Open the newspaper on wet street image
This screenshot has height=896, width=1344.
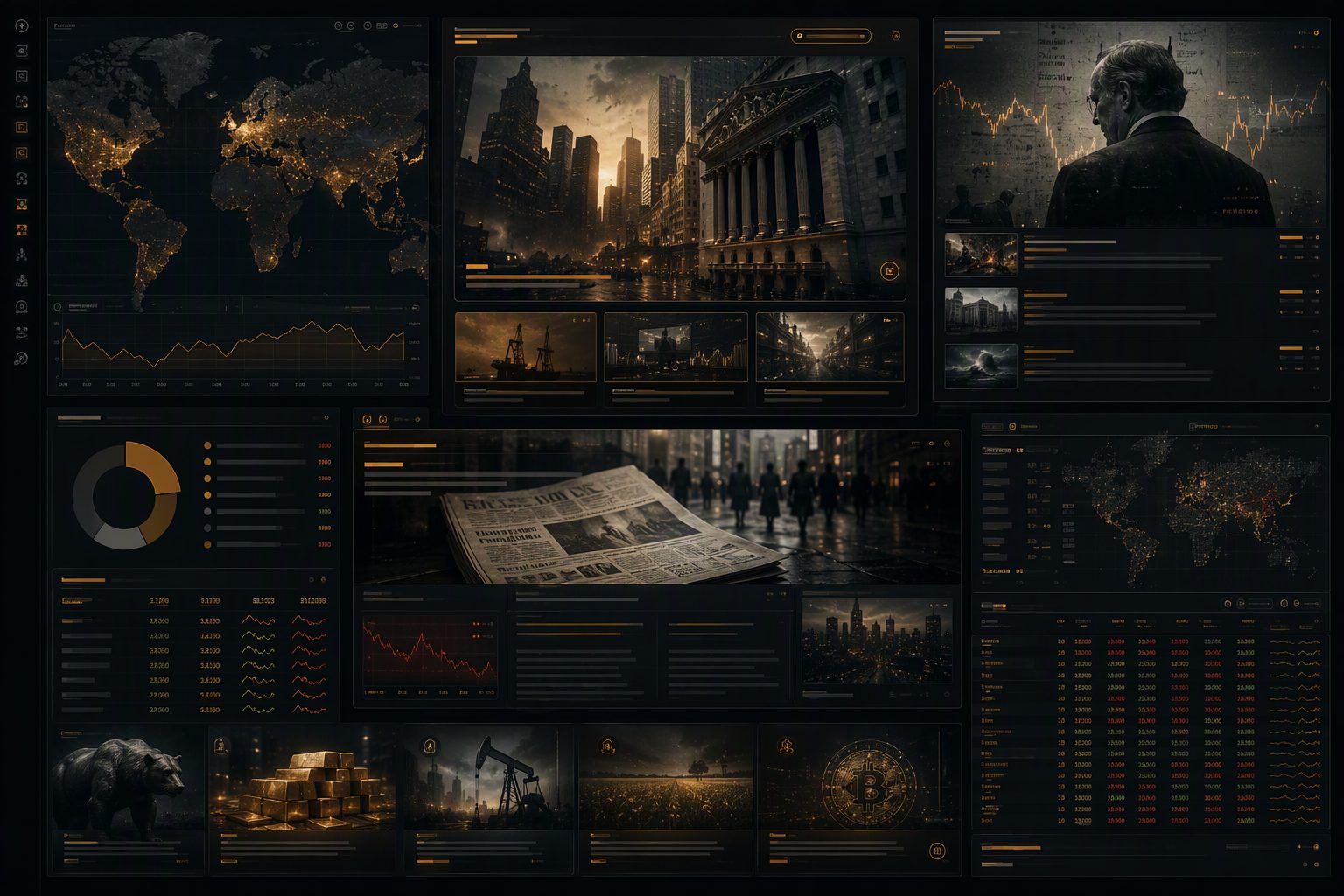click(x=656, y=507)
